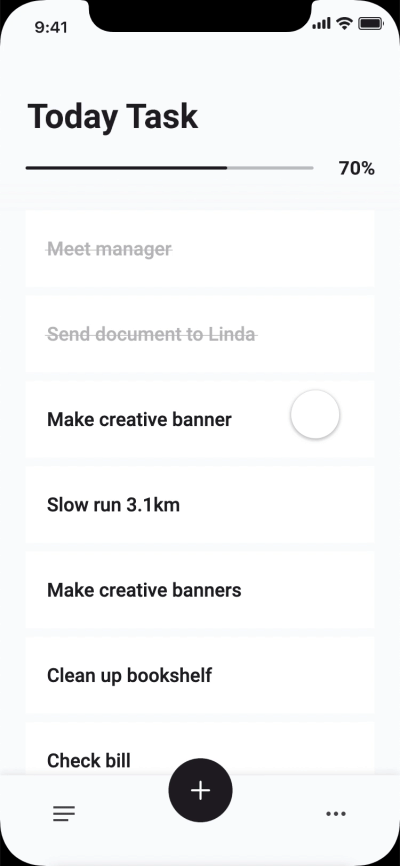Image resolution: width=400 pixels, height=866 pixels.
Task: Mark Slow run 3.1km as done
Action: 200,504
